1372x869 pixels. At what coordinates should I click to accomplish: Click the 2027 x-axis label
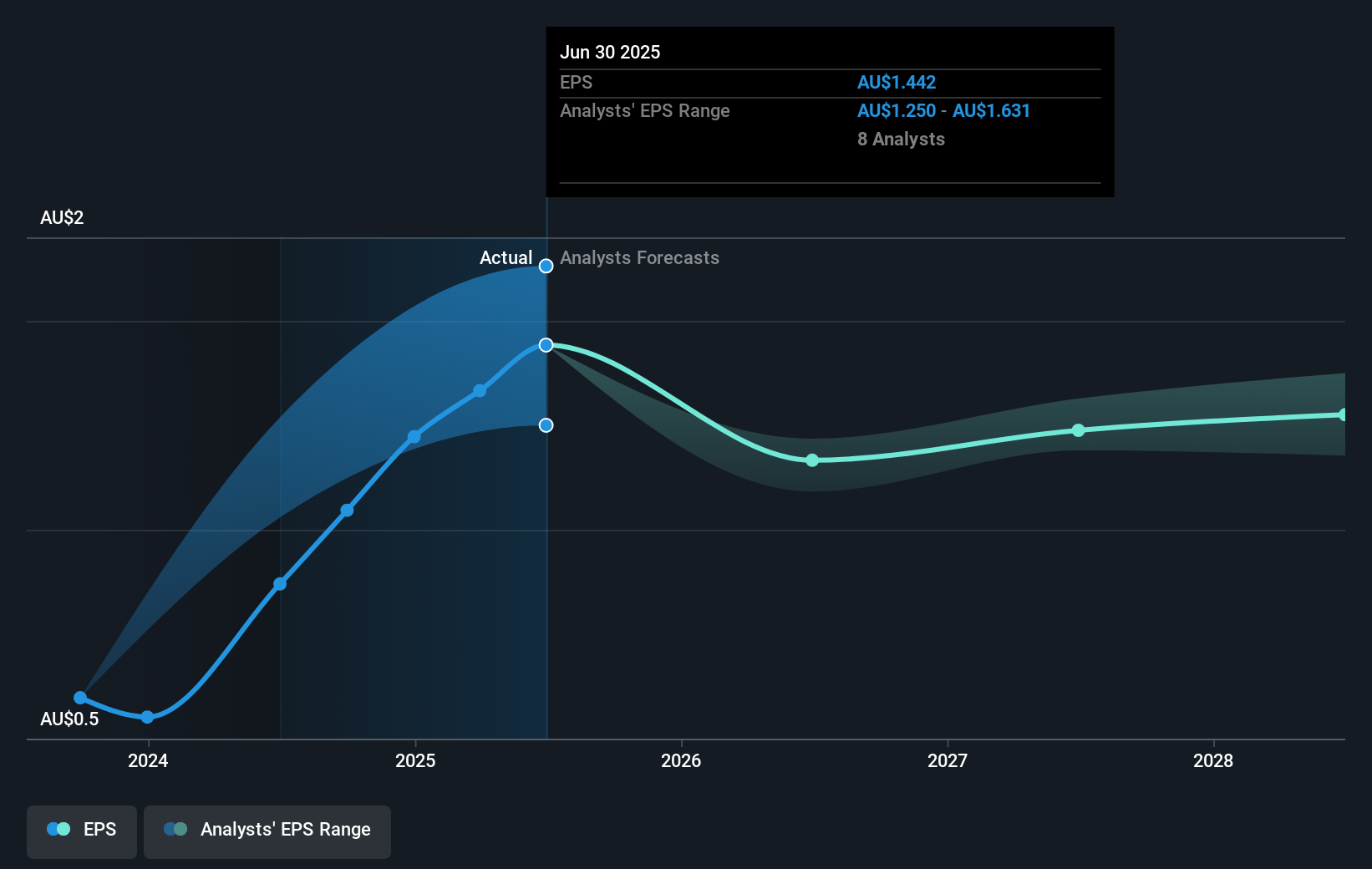click(x=948, y=760)
